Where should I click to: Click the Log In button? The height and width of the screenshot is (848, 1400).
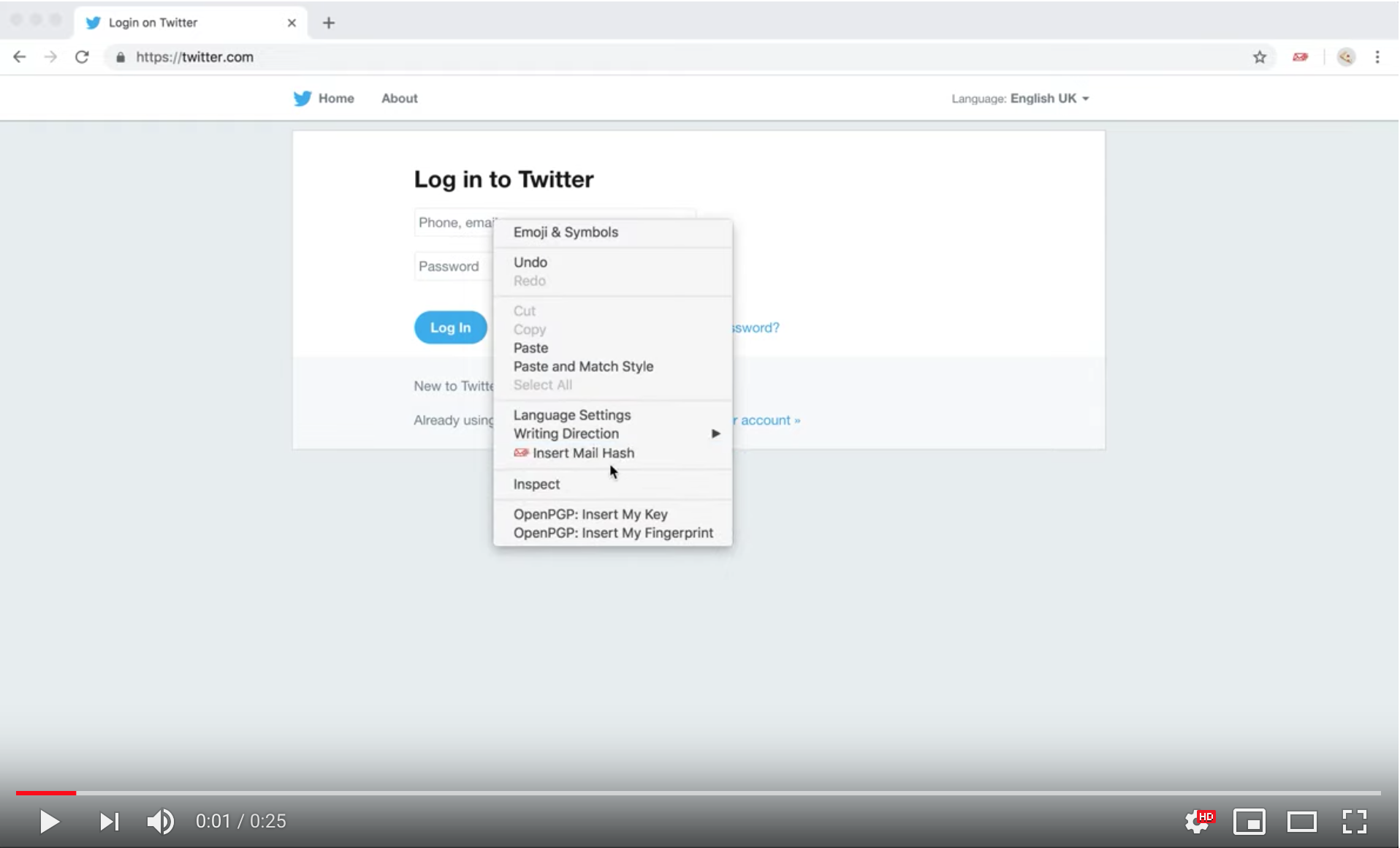click(x=451, y=328)
